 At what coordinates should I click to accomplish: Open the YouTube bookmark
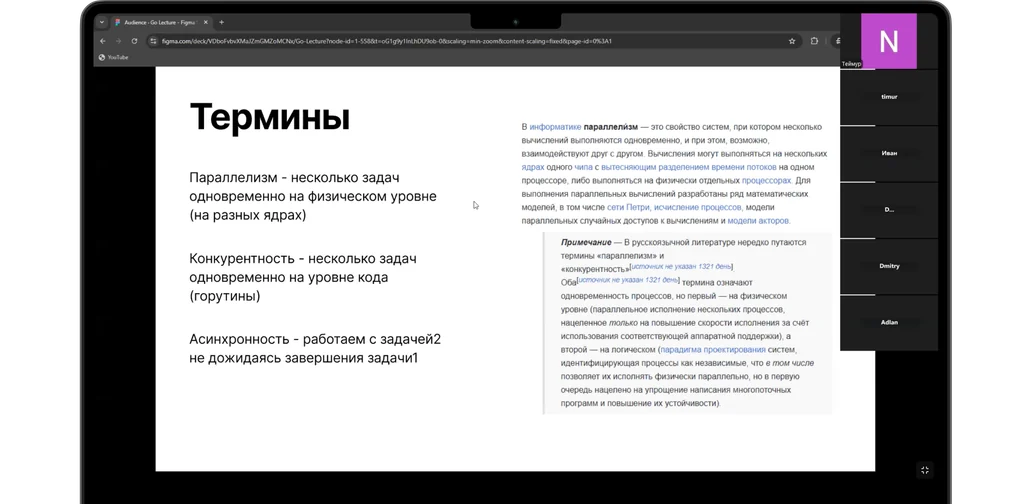click(x=113, y=57)
